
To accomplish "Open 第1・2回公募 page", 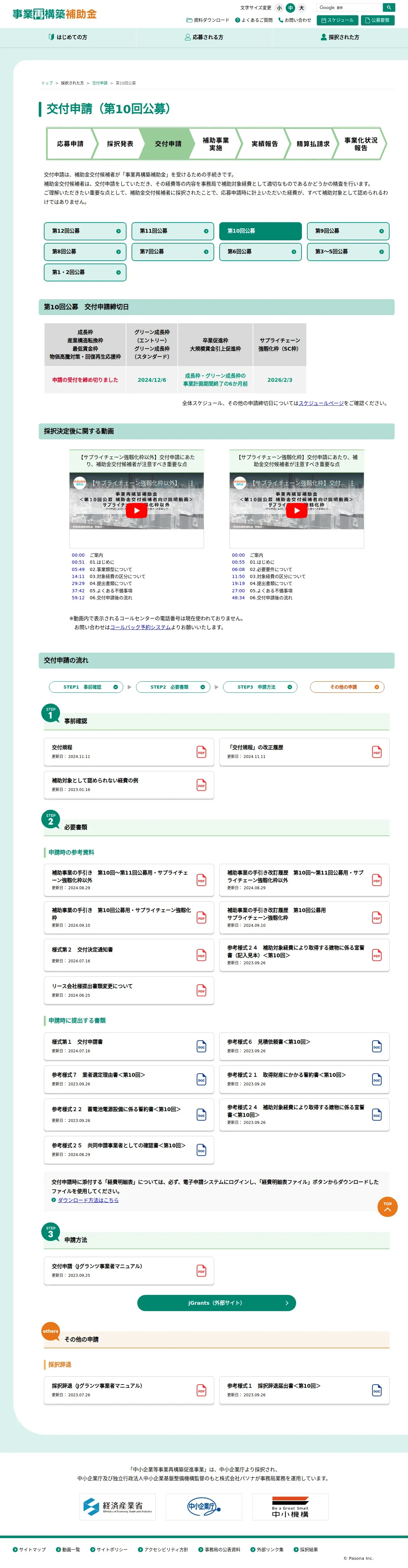I will coord(85,273).
